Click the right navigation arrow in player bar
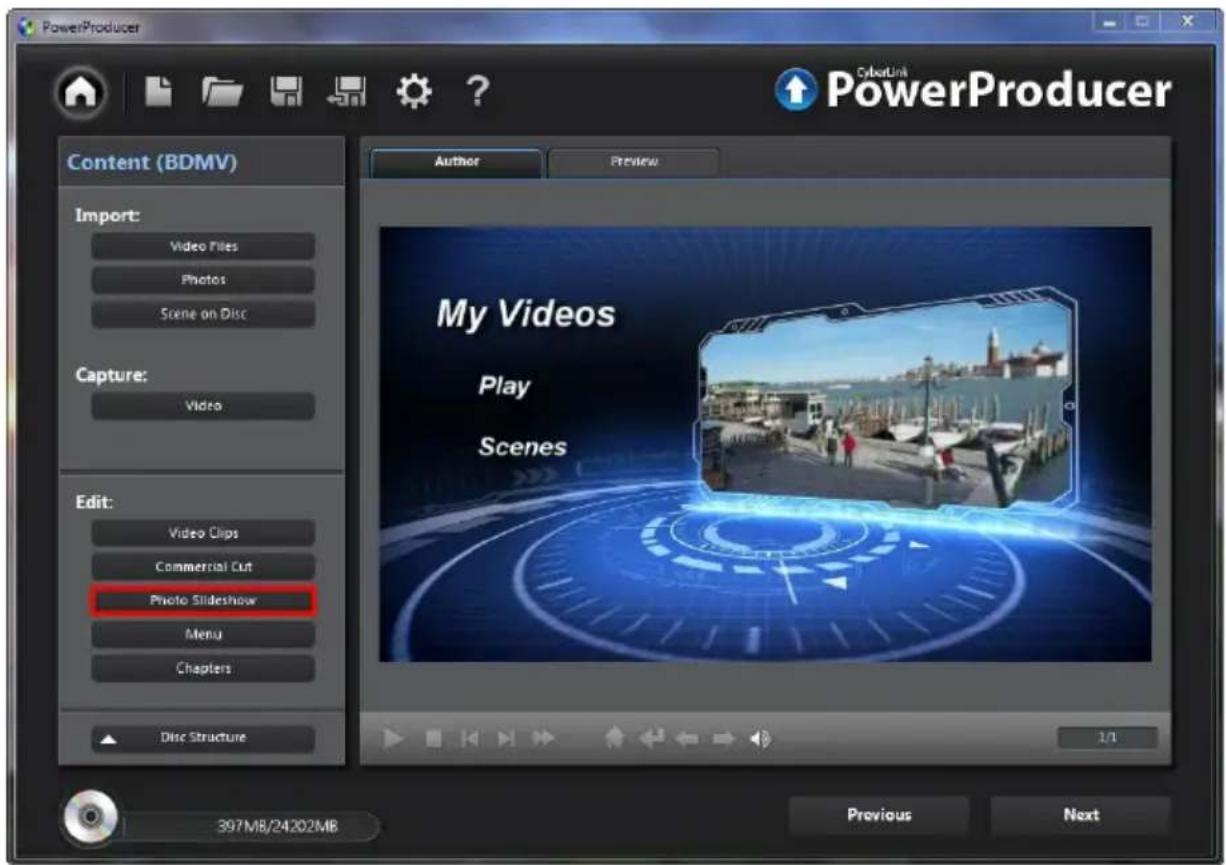This screenshot has height=865, width=1226. point(724,739)
